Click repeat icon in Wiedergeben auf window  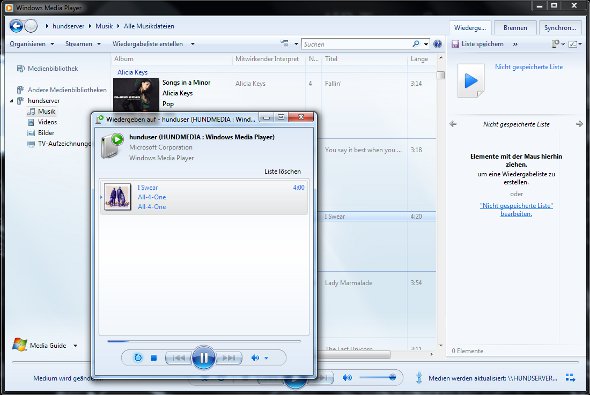(138, 357)
